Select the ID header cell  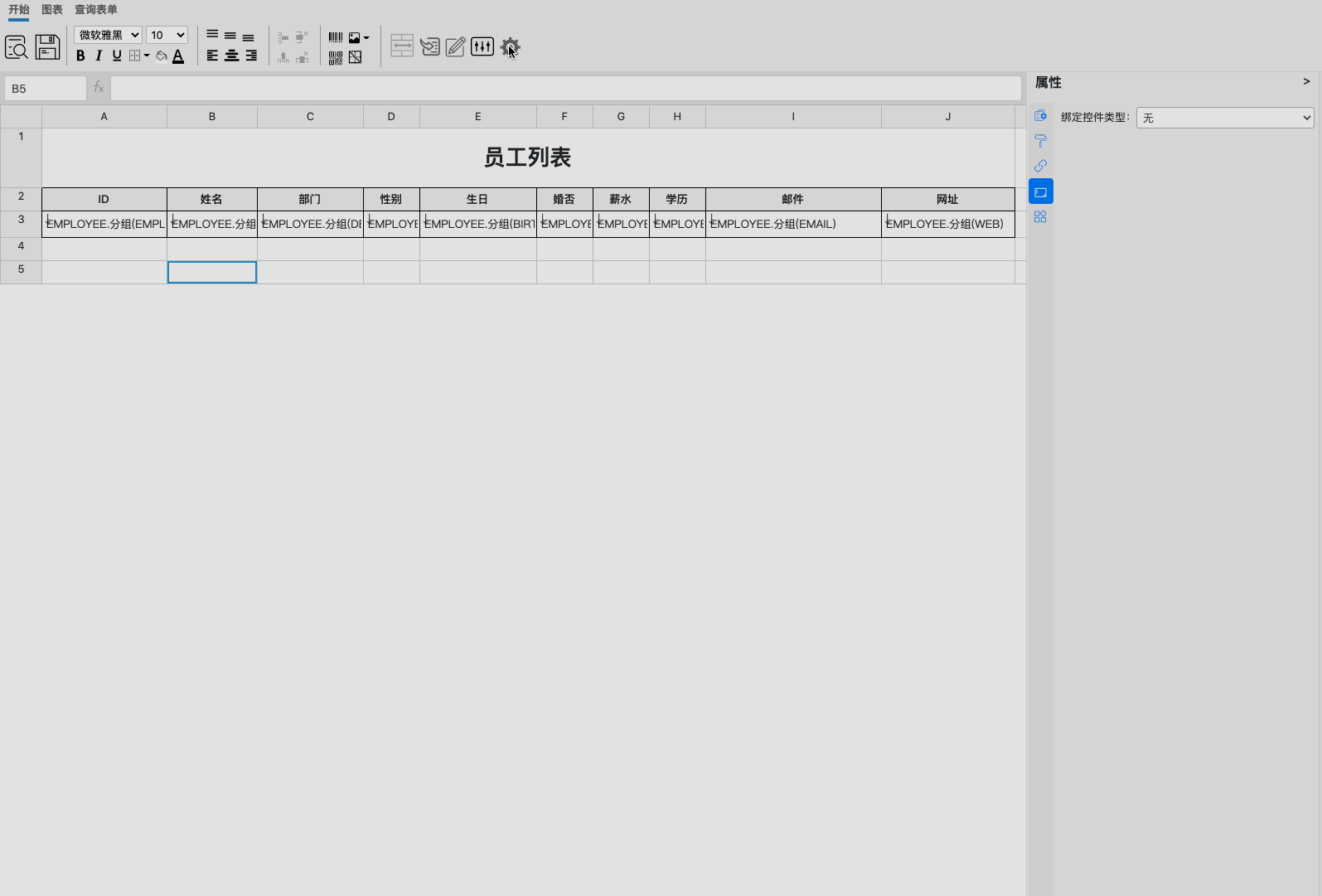tap(104, 200)
